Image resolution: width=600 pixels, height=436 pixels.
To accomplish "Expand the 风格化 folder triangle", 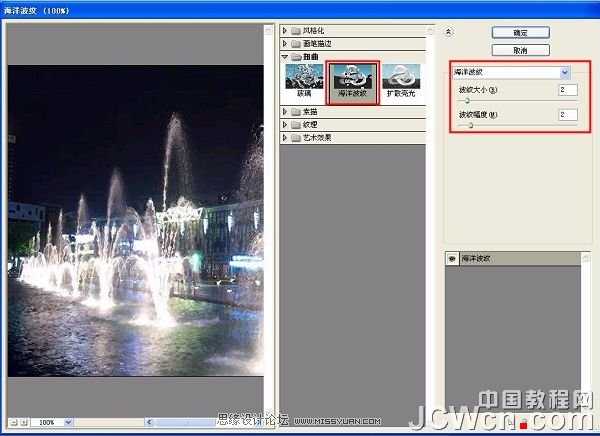I will pyautogui.click(x=285, y=30).
